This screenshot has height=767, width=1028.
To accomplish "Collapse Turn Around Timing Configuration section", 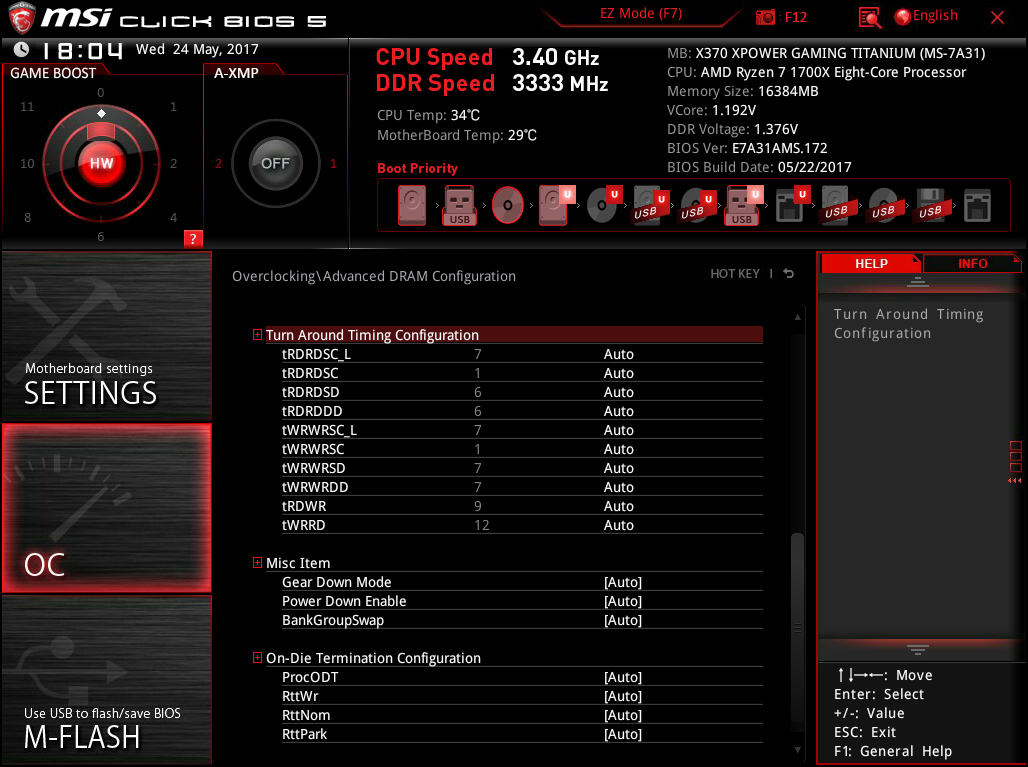I will pyautogui.click(x=257, y=335).
